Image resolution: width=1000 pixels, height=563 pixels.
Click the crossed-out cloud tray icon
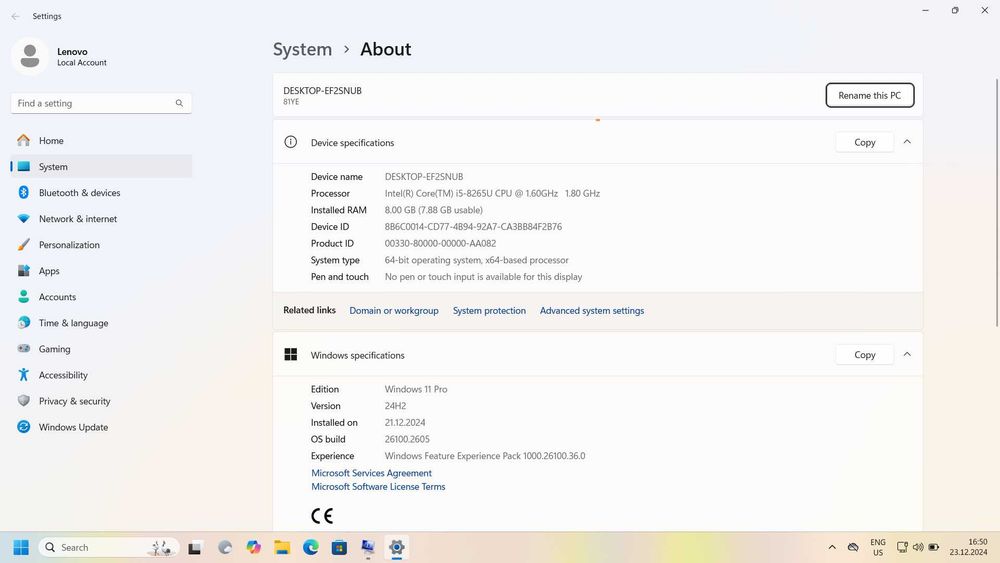point(853,547)
